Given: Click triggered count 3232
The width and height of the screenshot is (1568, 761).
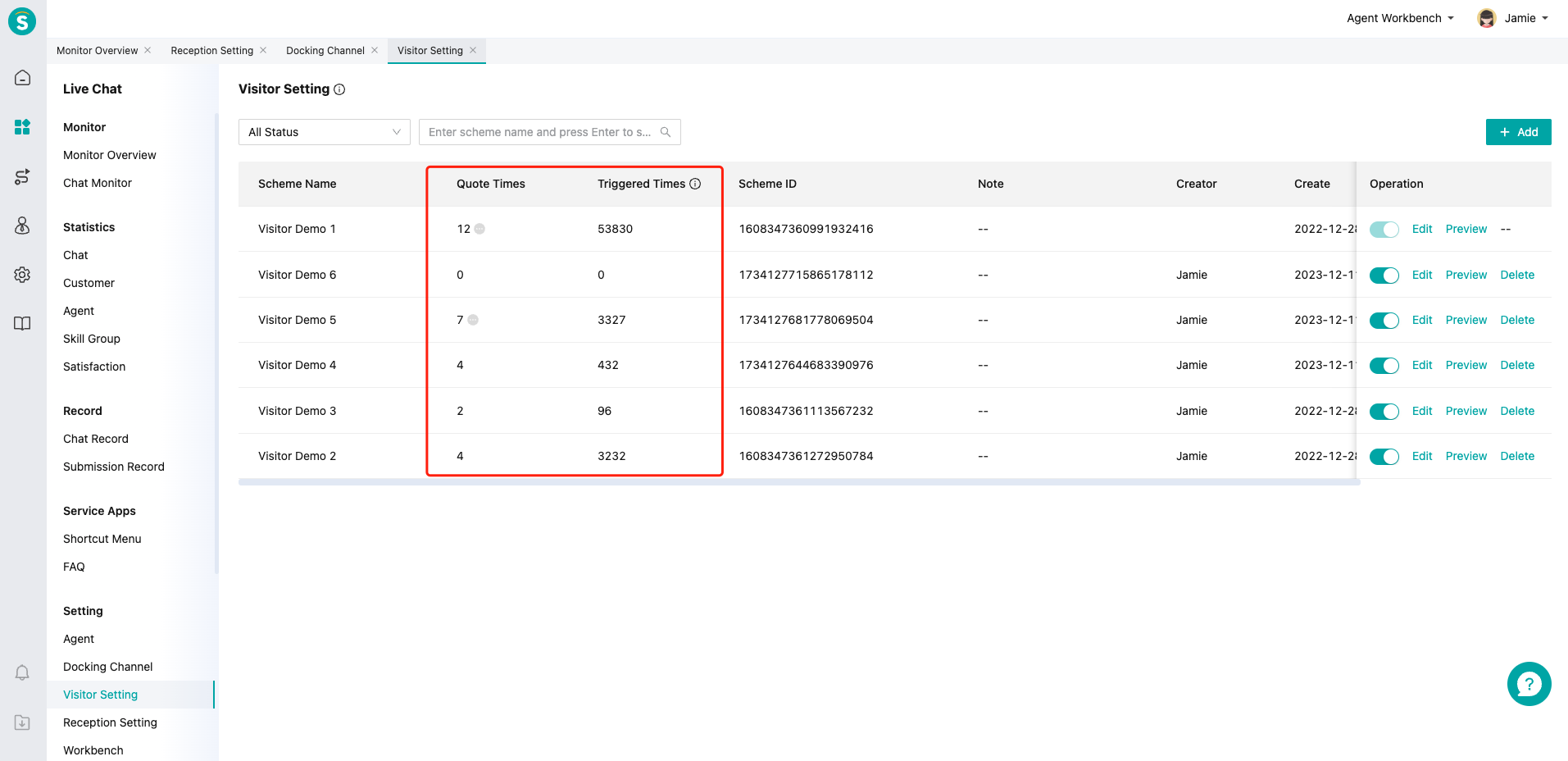Looking at the screenshot, I should pos(611,456).
